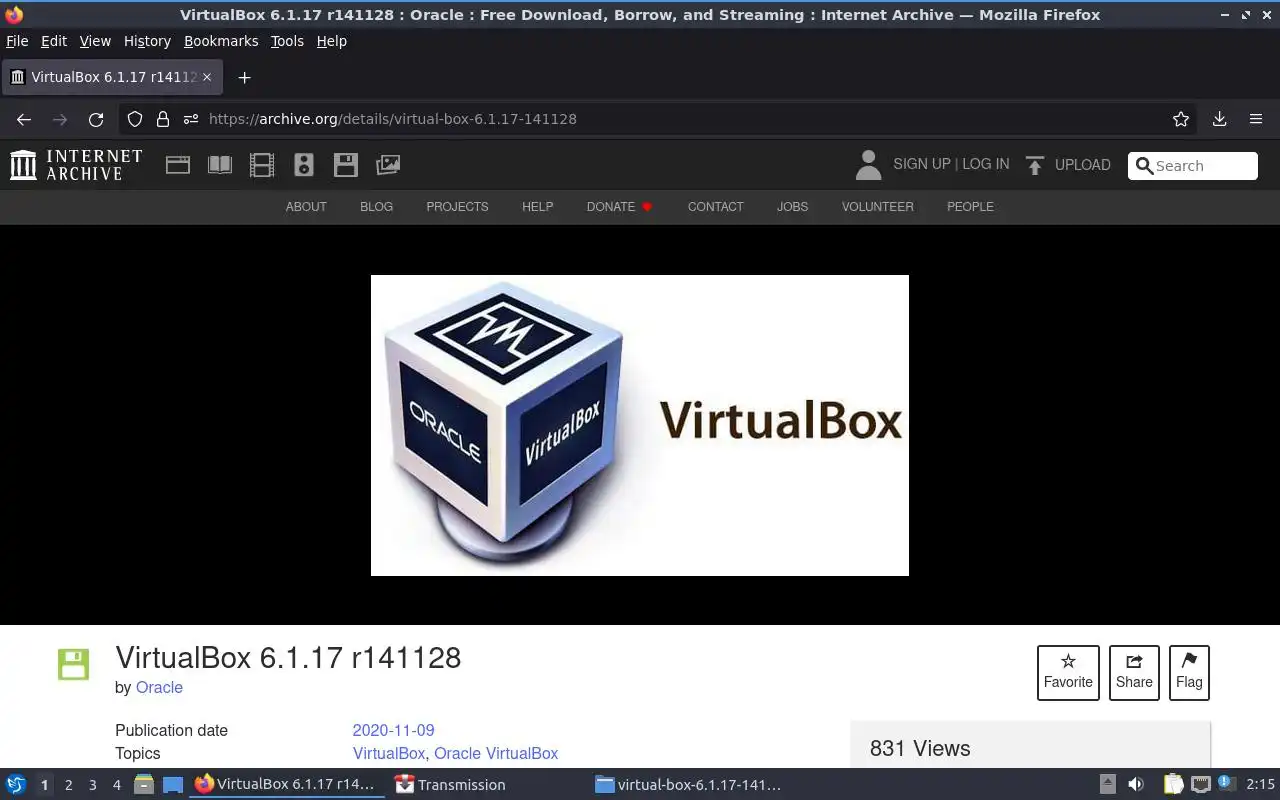Open the virtual-box-6.1.17 folder taskbar window
The width and height of the screenshot is (1280, 800).
point(688,785)
